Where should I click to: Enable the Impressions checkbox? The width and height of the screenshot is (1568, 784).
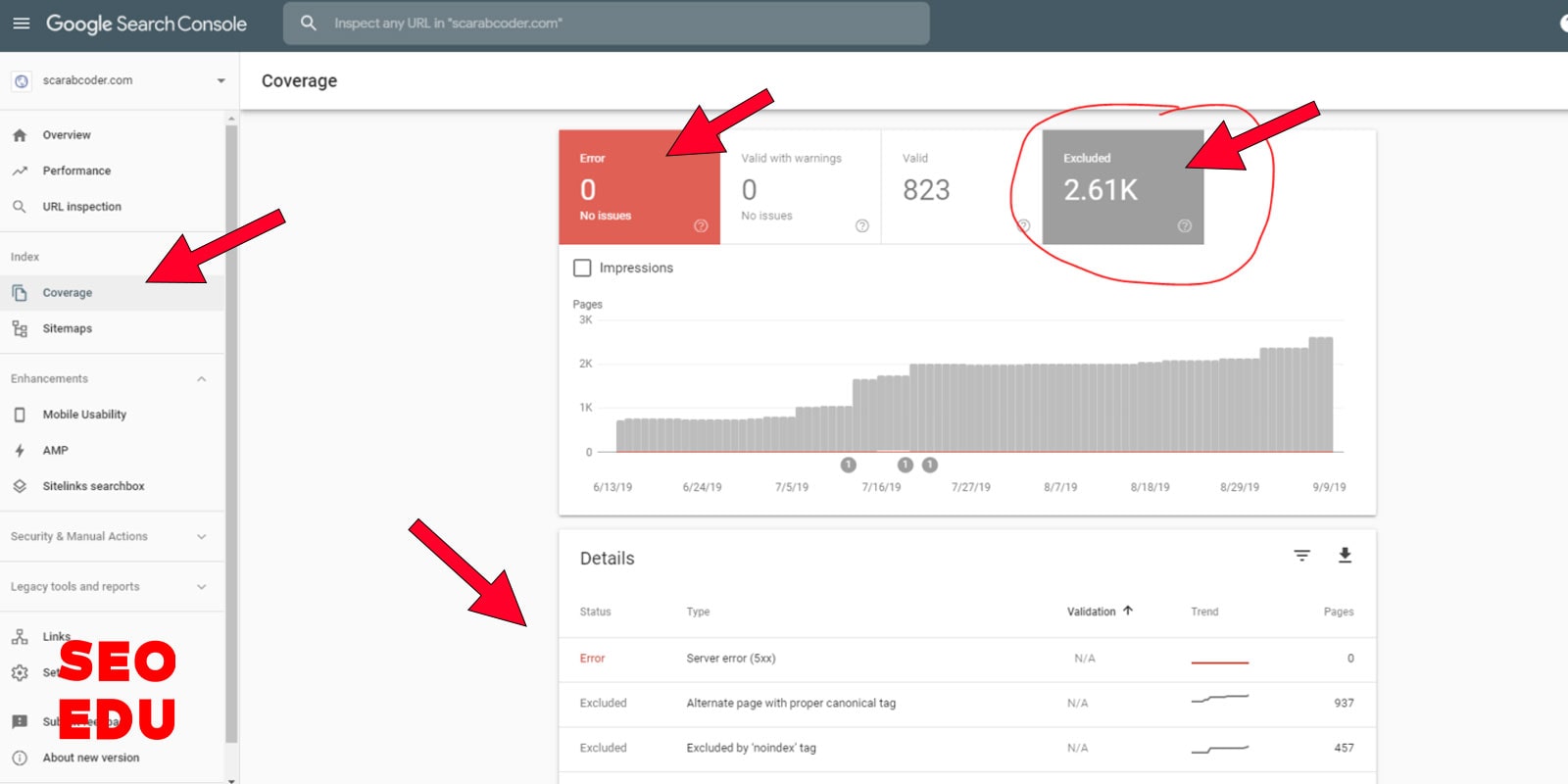[x=582, y=268]
